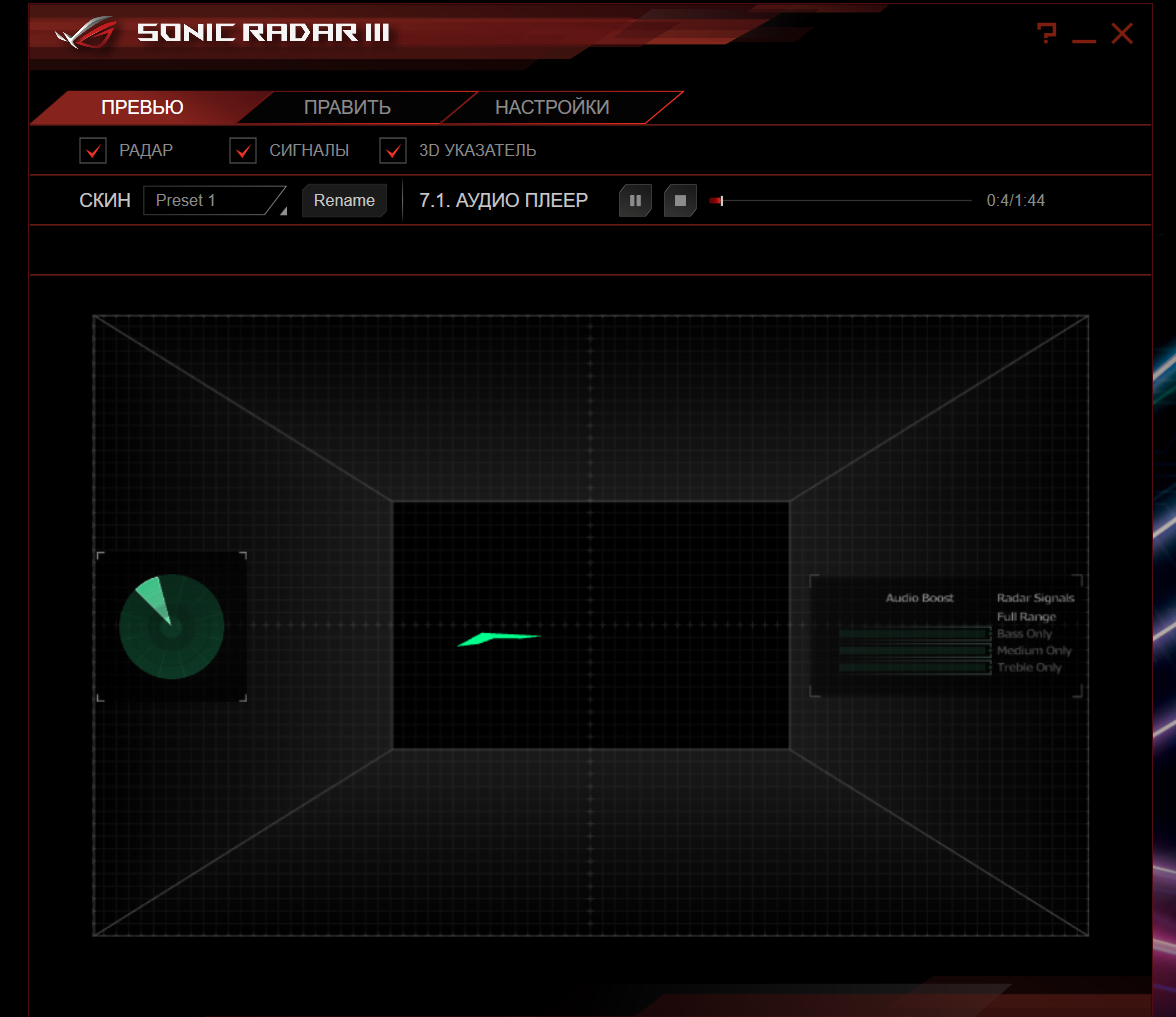Image resolution: width=1176 pixels, height=1017 pixels.
Task: Select the ПРЕВЬЮ tab
Action: click(142, 108)
